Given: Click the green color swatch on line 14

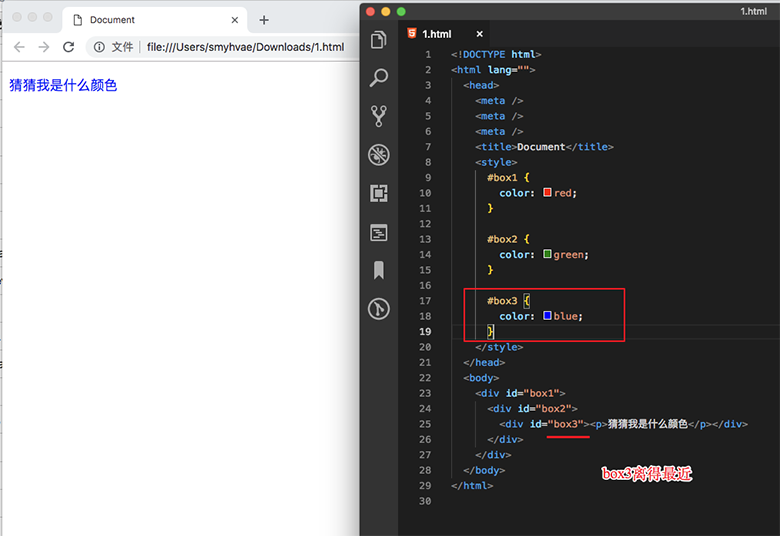Looking at the screenshot, I should click(547, 255).
